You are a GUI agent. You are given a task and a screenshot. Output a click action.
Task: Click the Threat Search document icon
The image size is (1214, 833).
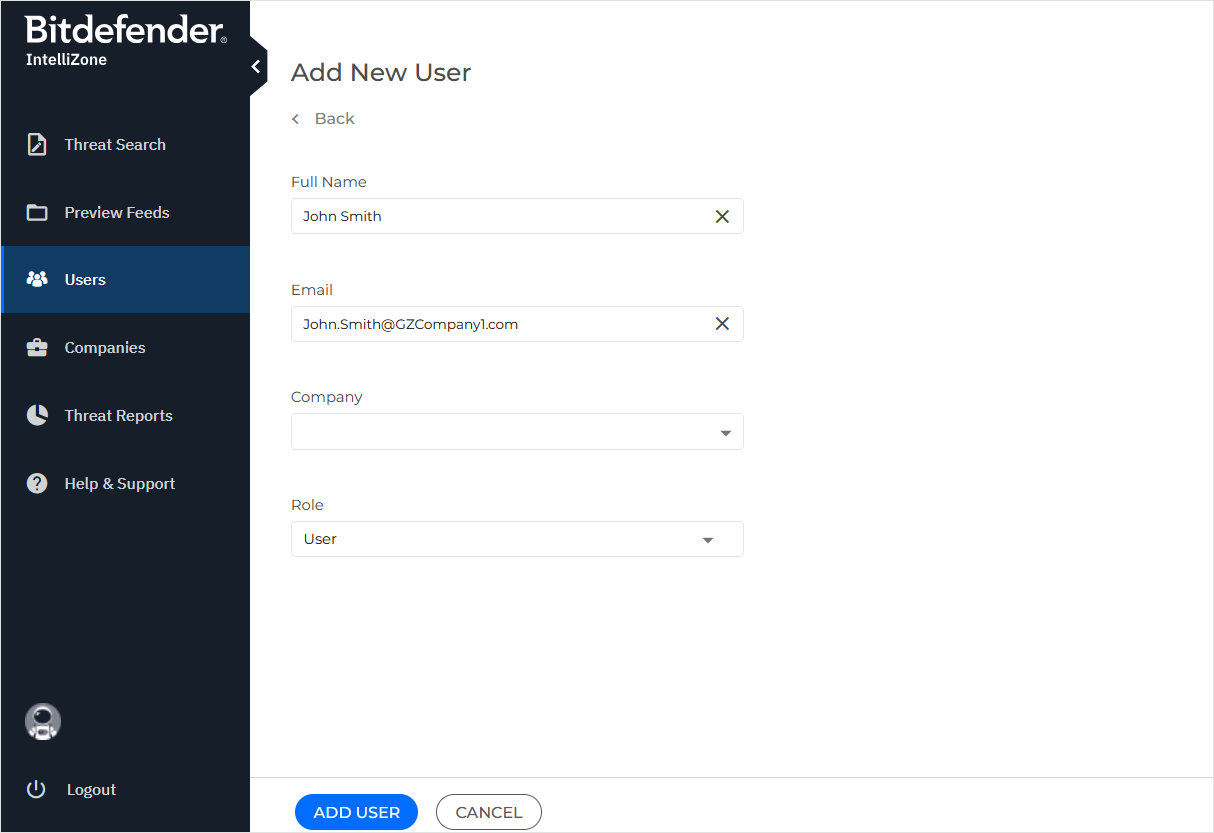point(37,145)
